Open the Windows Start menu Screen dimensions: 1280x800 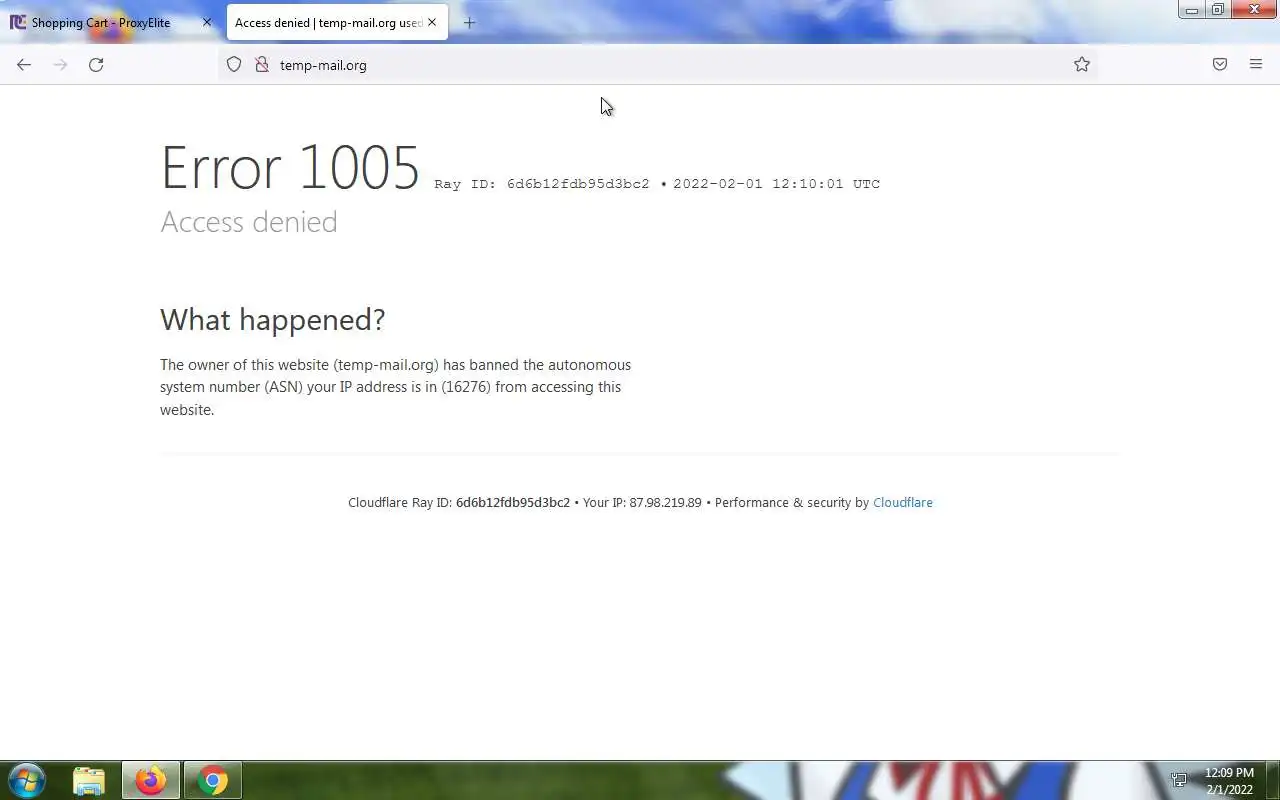(27, 780)
